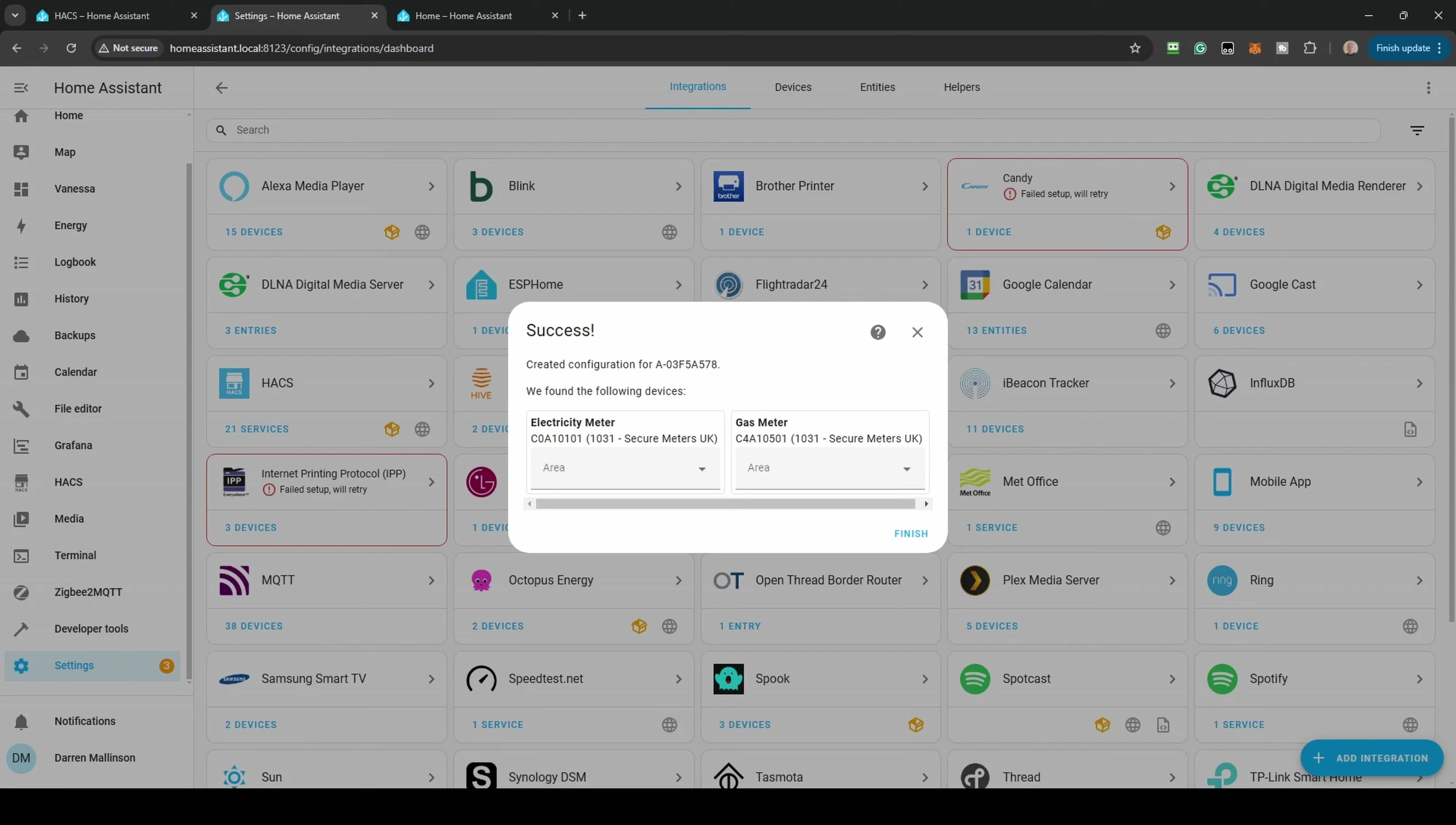Open Calendar in the sidebar
Viewport: 1456px width, 825px height.
click(92, 372)
